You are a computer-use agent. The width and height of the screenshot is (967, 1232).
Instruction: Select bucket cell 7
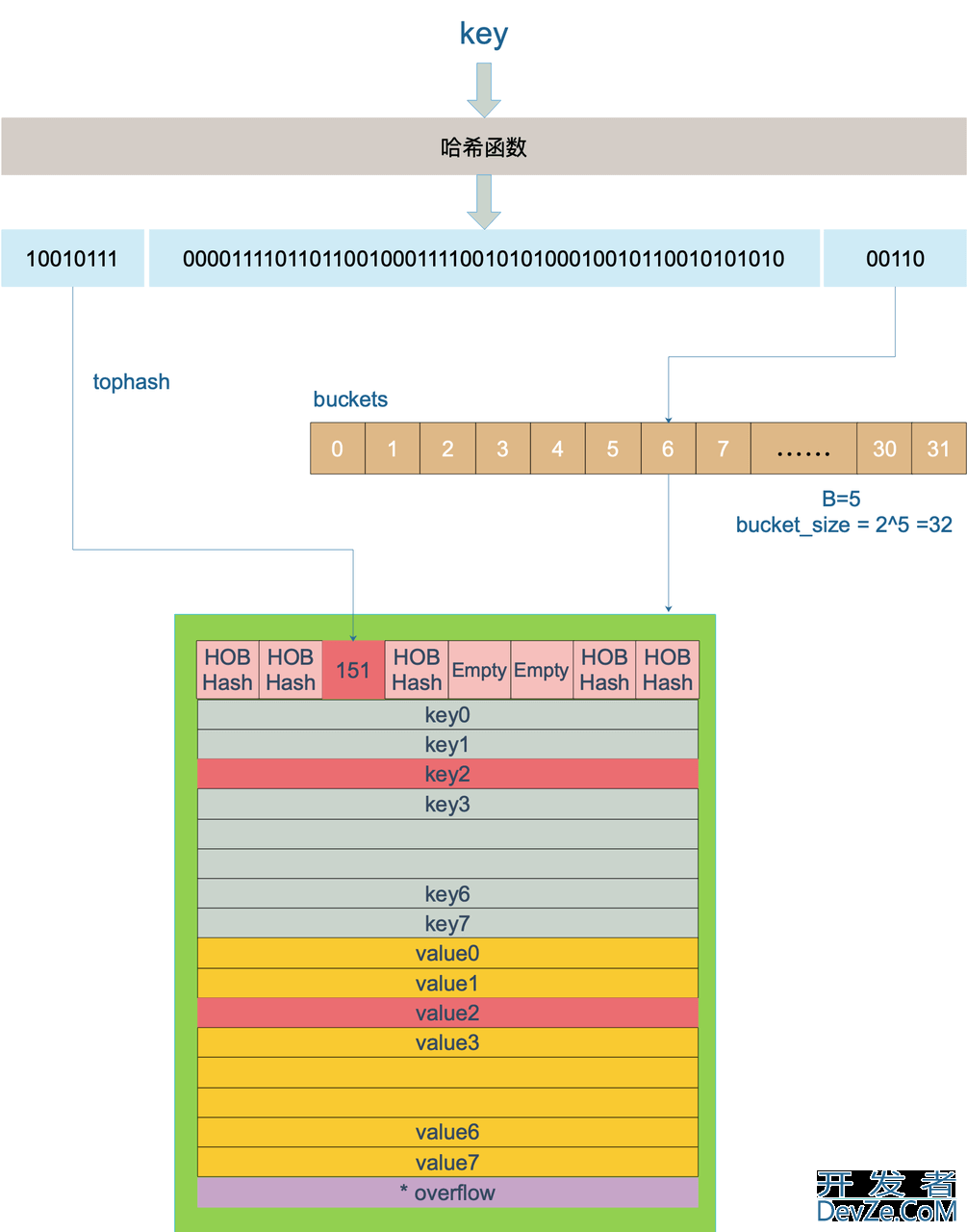coord(723,449)
